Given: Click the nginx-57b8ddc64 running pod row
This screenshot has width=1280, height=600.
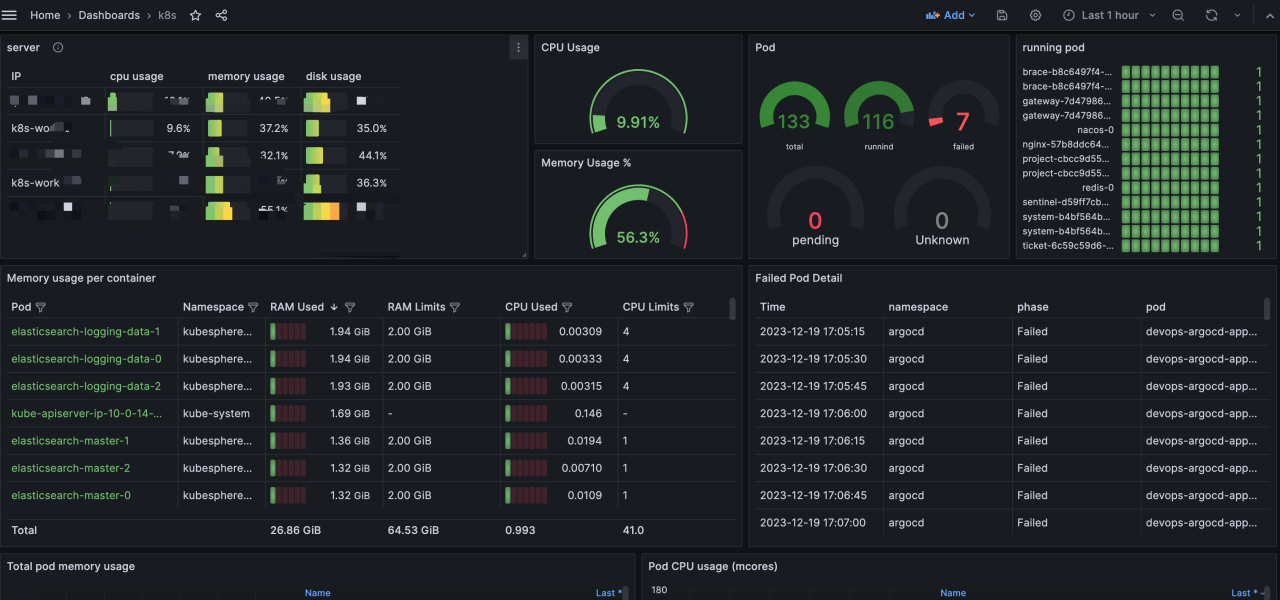Looking at the screenshot, I should [x=1143, y=144].
